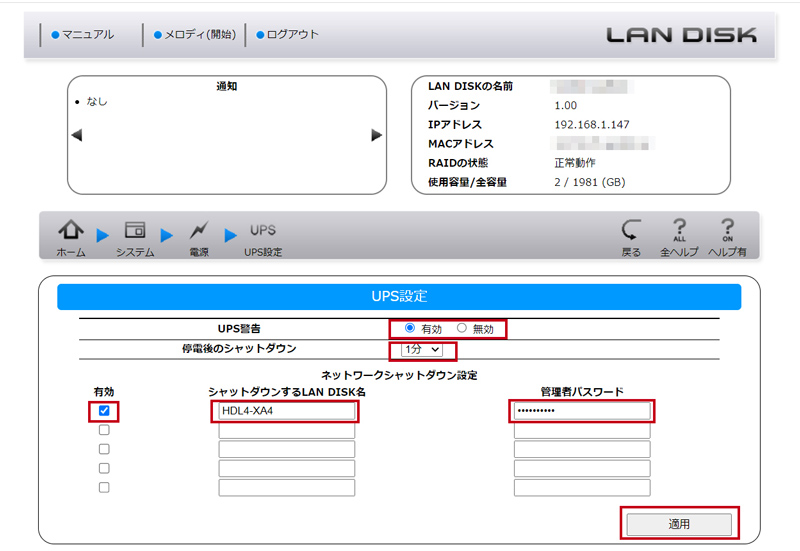This screenshot has width=800, height=551.
Task: Go back using the 戻る icon
Action: (631, 231)
